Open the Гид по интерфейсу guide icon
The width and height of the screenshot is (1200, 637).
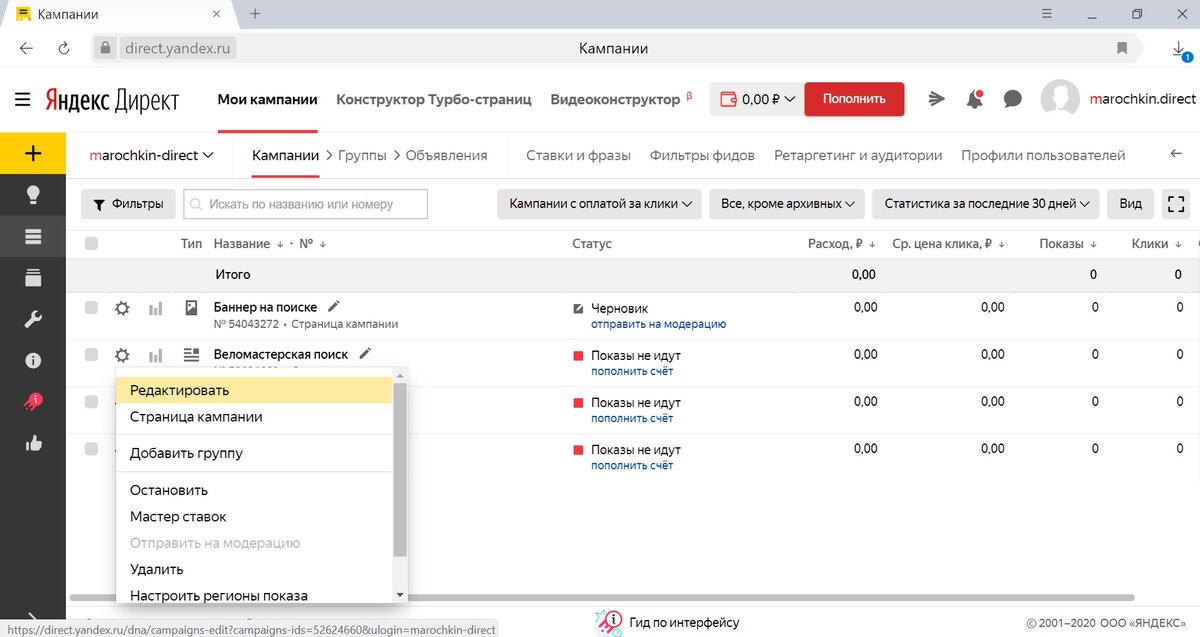(x=609, y=621)
